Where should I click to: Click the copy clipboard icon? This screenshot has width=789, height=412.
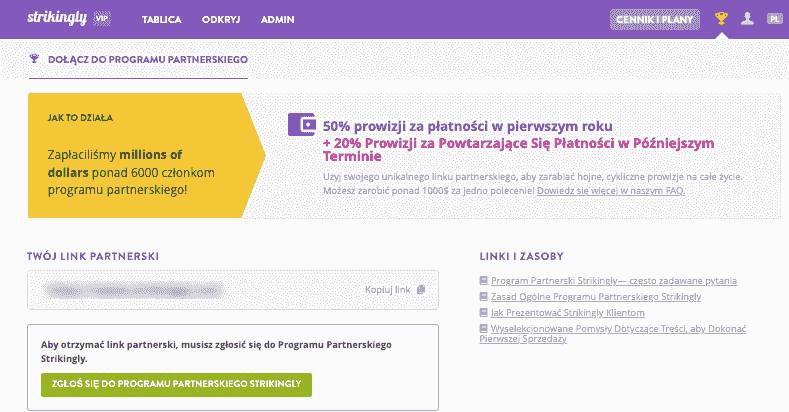point(421,290)
